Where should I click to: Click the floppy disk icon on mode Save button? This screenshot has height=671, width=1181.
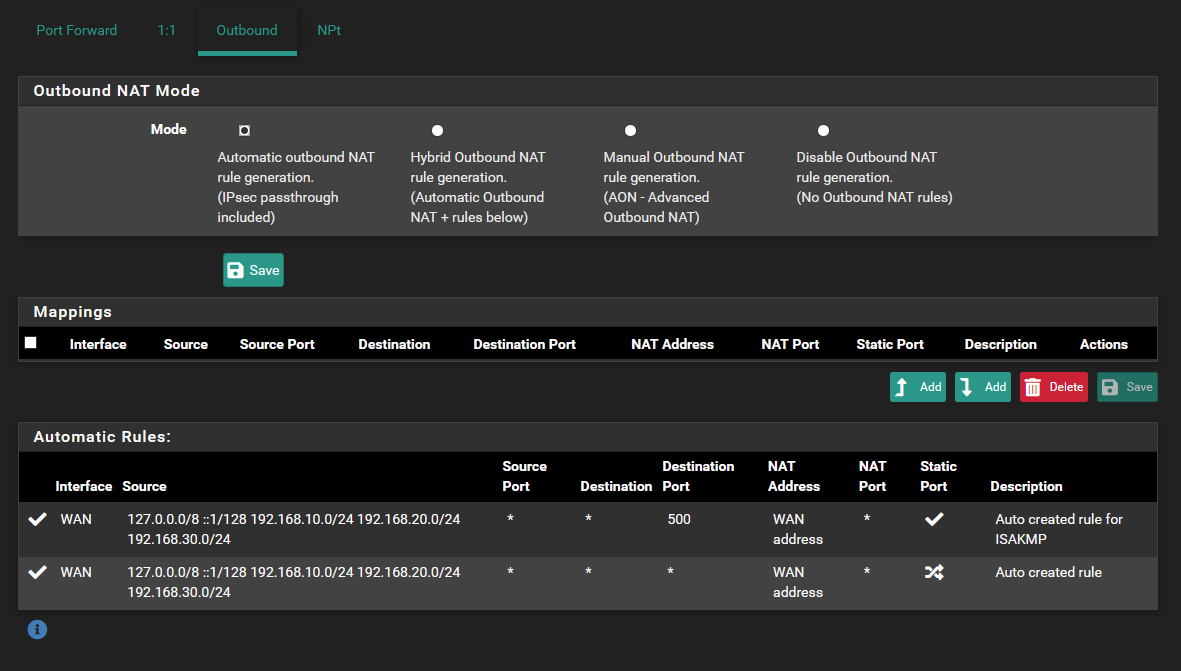236,270
